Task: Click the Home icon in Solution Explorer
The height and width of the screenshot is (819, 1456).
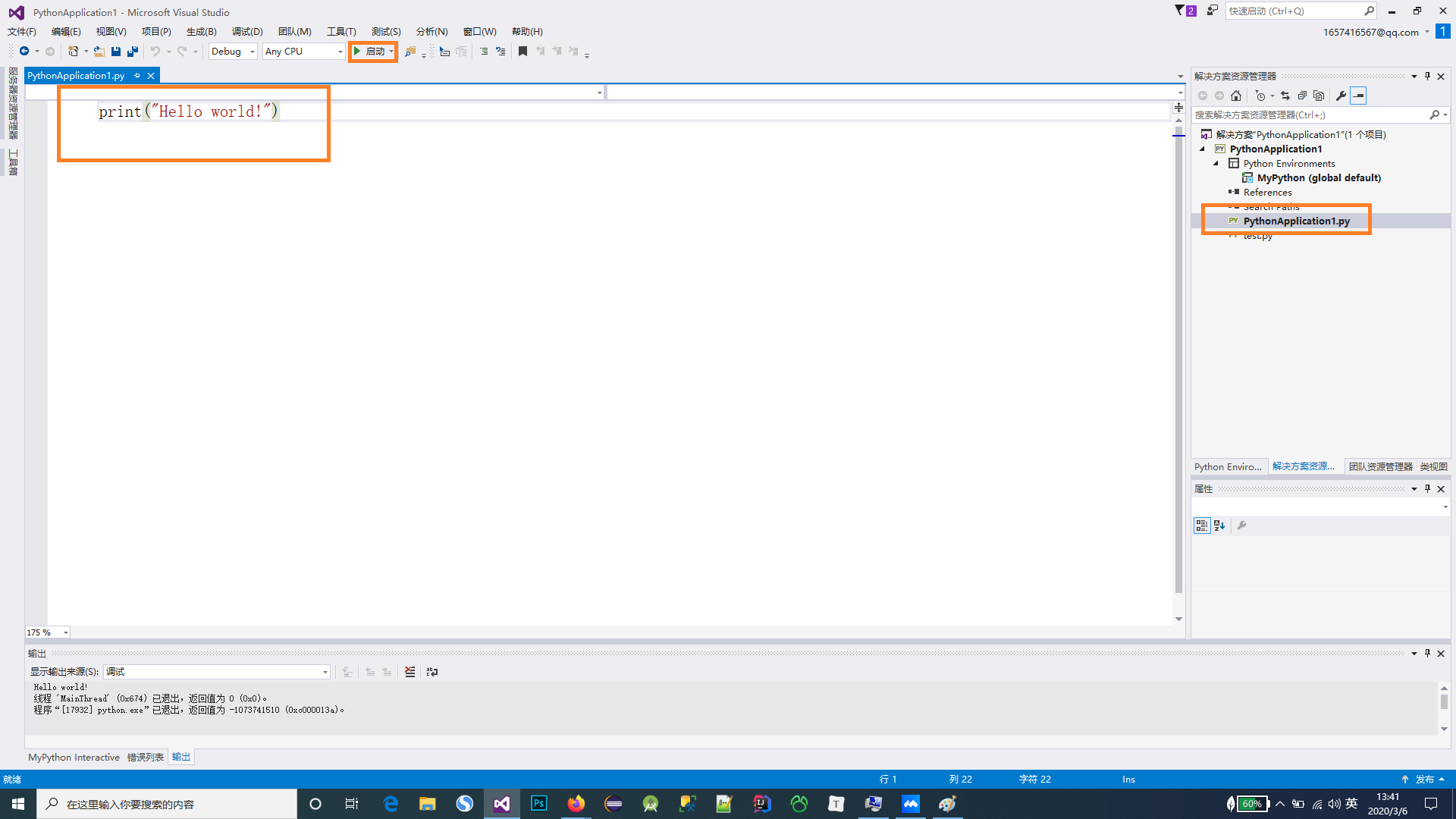Action: pyautogui.click(x=1236, y=96)
